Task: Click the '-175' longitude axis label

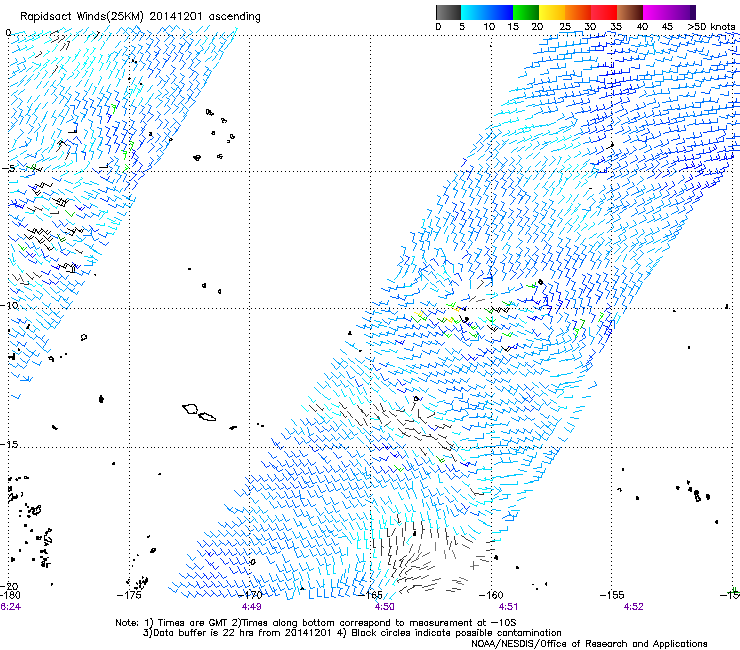Action: click(129, 595)
